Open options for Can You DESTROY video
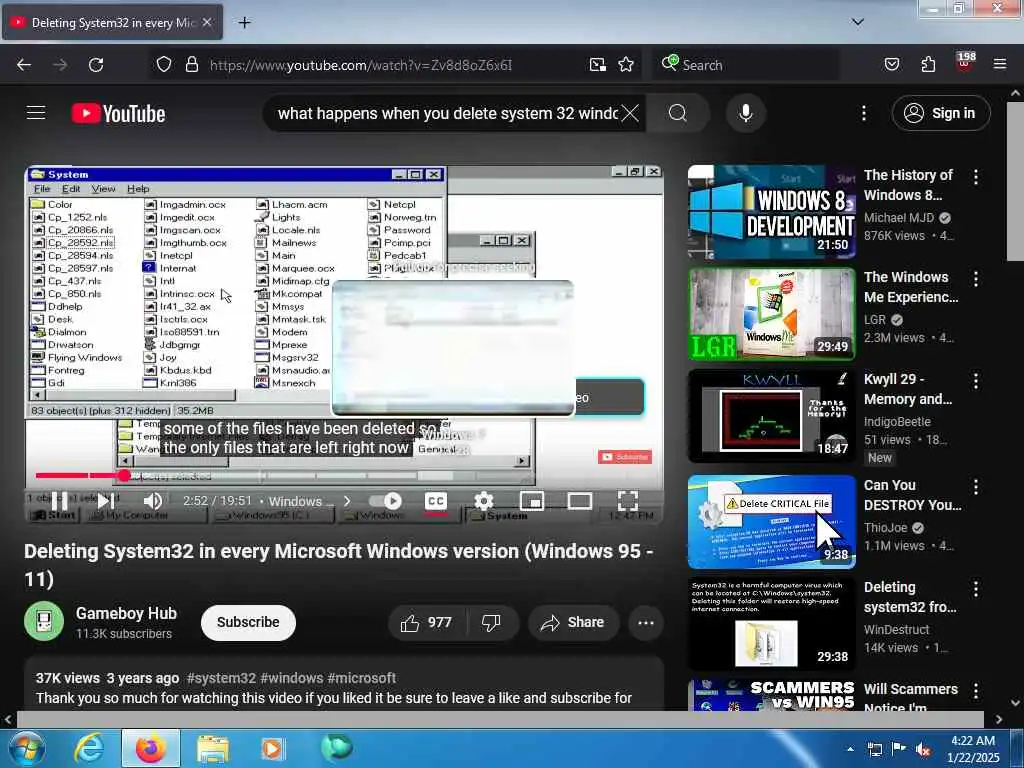 pos(976,487)
